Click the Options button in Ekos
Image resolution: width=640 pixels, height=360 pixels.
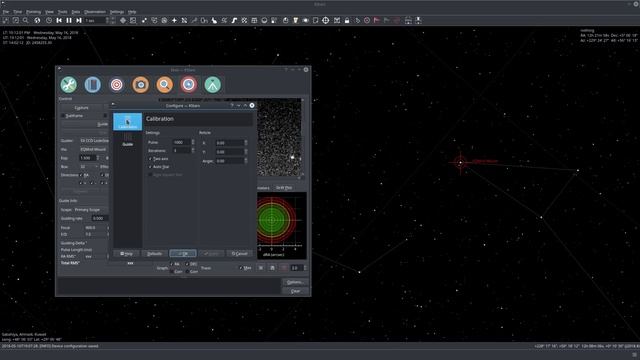point(295,282)
